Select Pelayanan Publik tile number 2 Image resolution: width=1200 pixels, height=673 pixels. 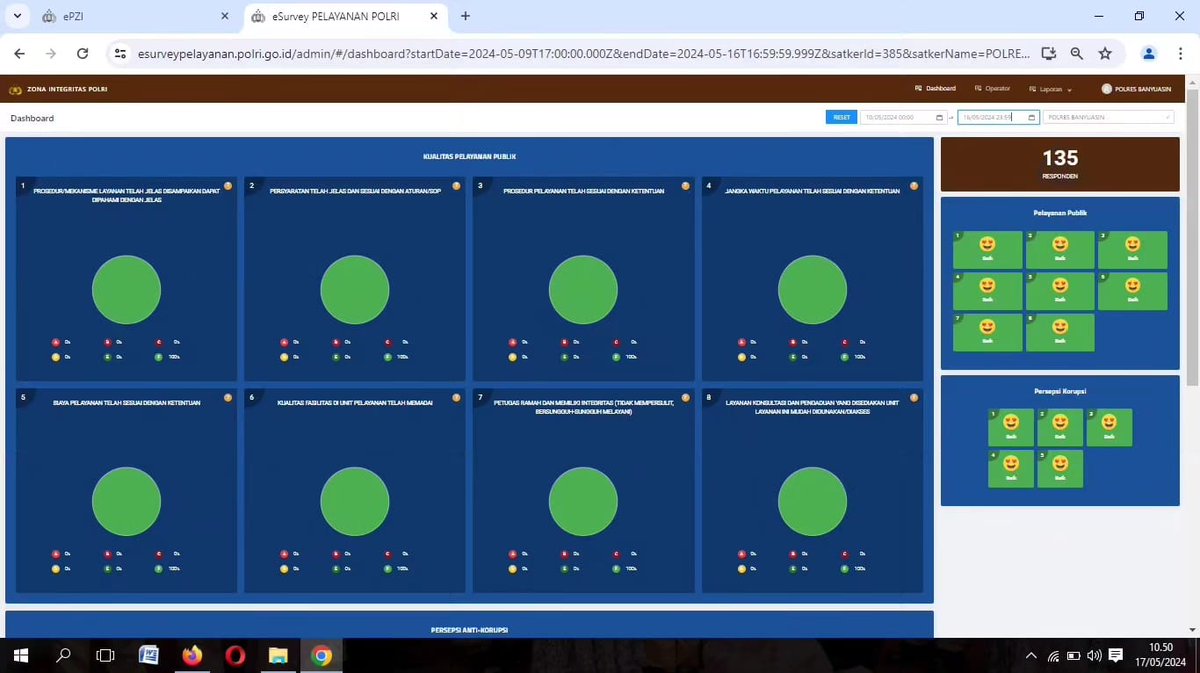(1060, 249)
